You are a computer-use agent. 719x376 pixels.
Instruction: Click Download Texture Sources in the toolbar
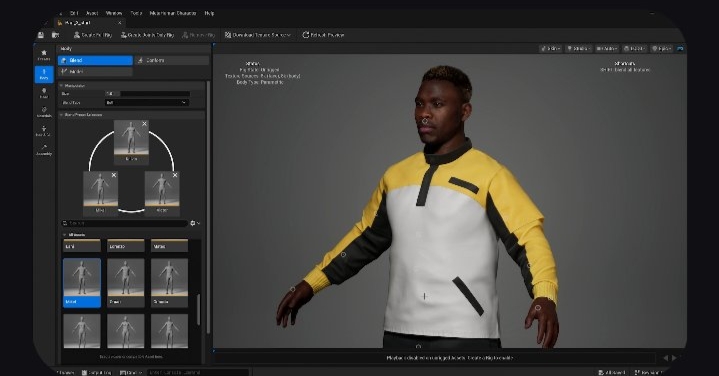tap(258, 35)
